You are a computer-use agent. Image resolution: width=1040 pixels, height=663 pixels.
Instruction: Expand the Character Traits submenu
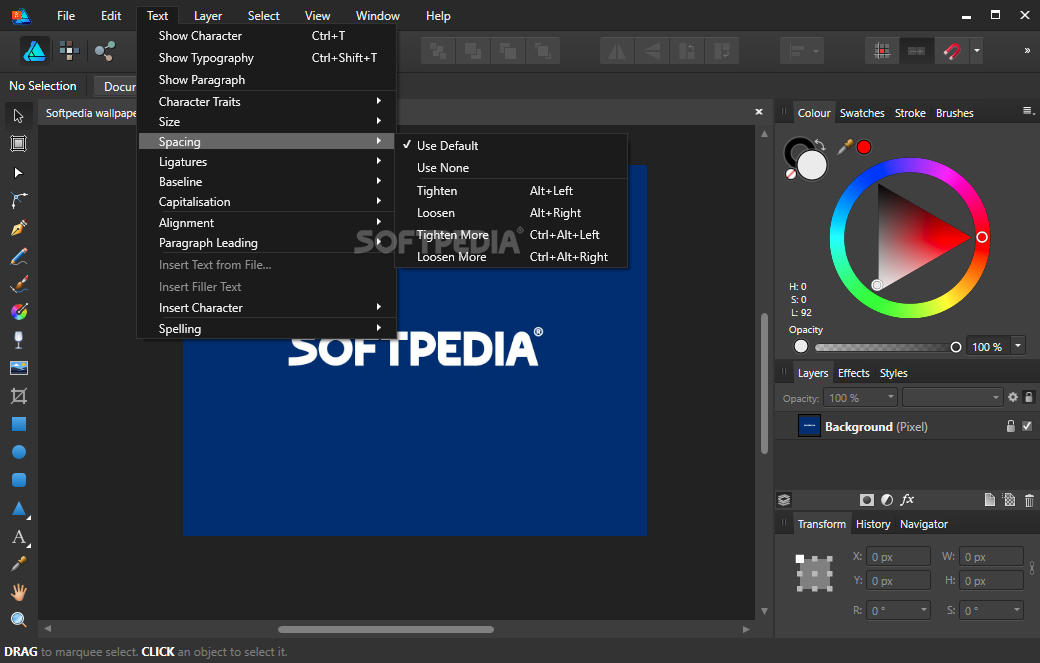click(267, 101)
